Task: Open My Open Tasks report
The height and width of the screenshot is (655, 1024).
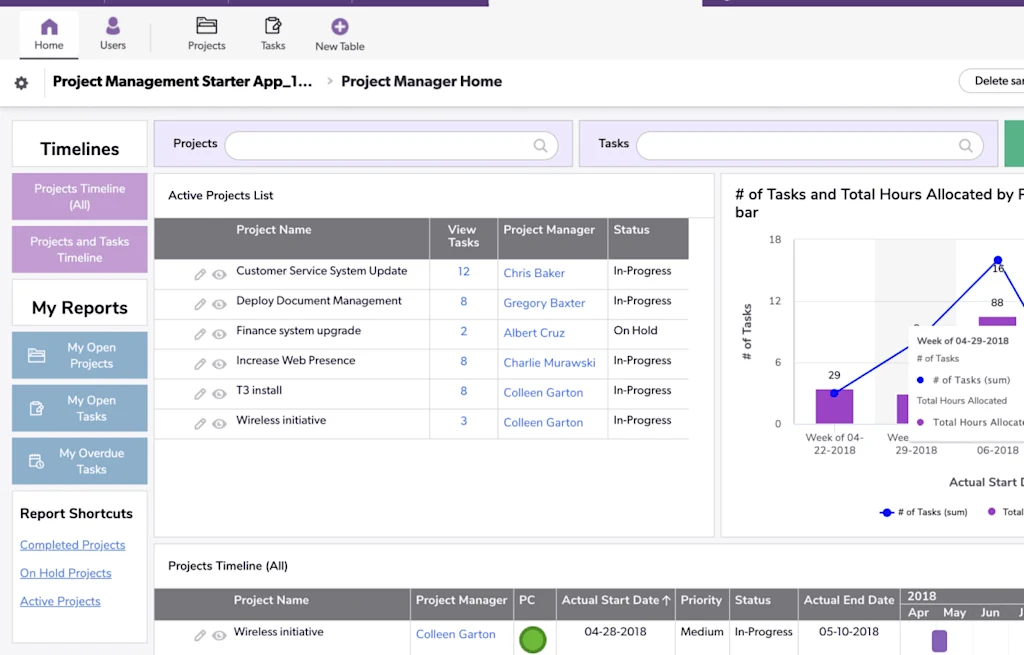Action: pos(80,408)
